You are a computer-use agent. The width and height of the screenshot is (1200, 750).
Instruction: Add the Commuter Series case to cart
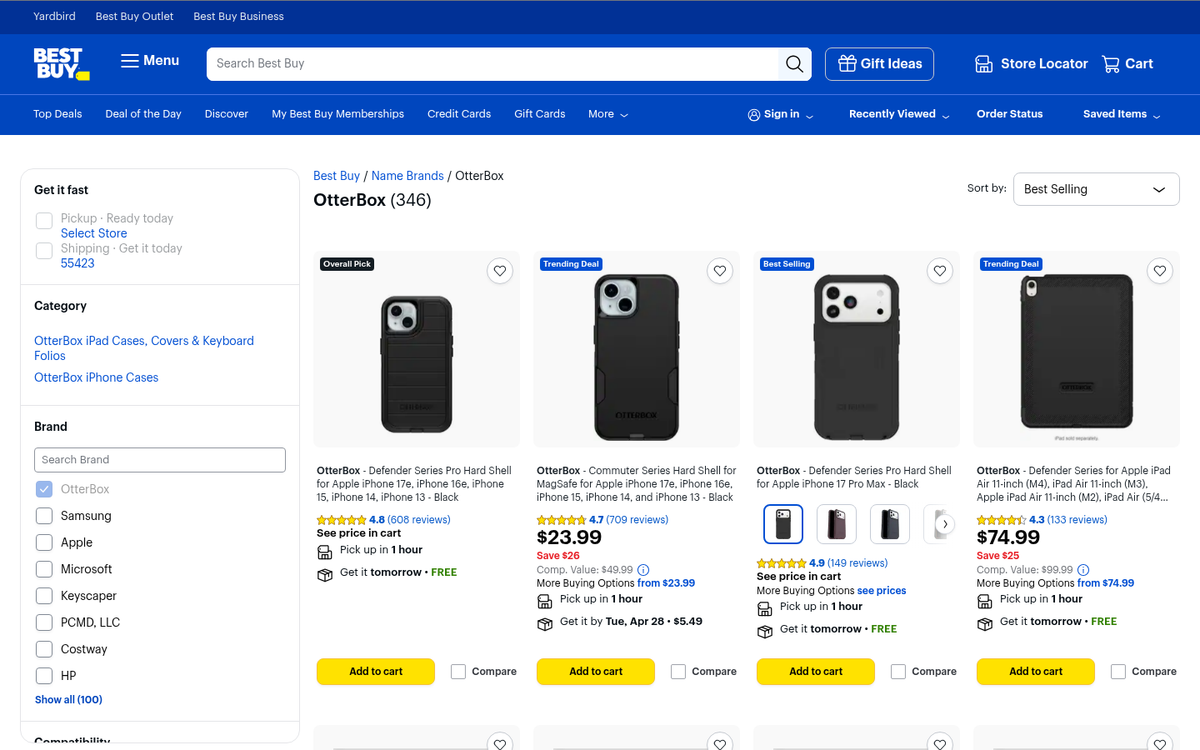(595, 671)
